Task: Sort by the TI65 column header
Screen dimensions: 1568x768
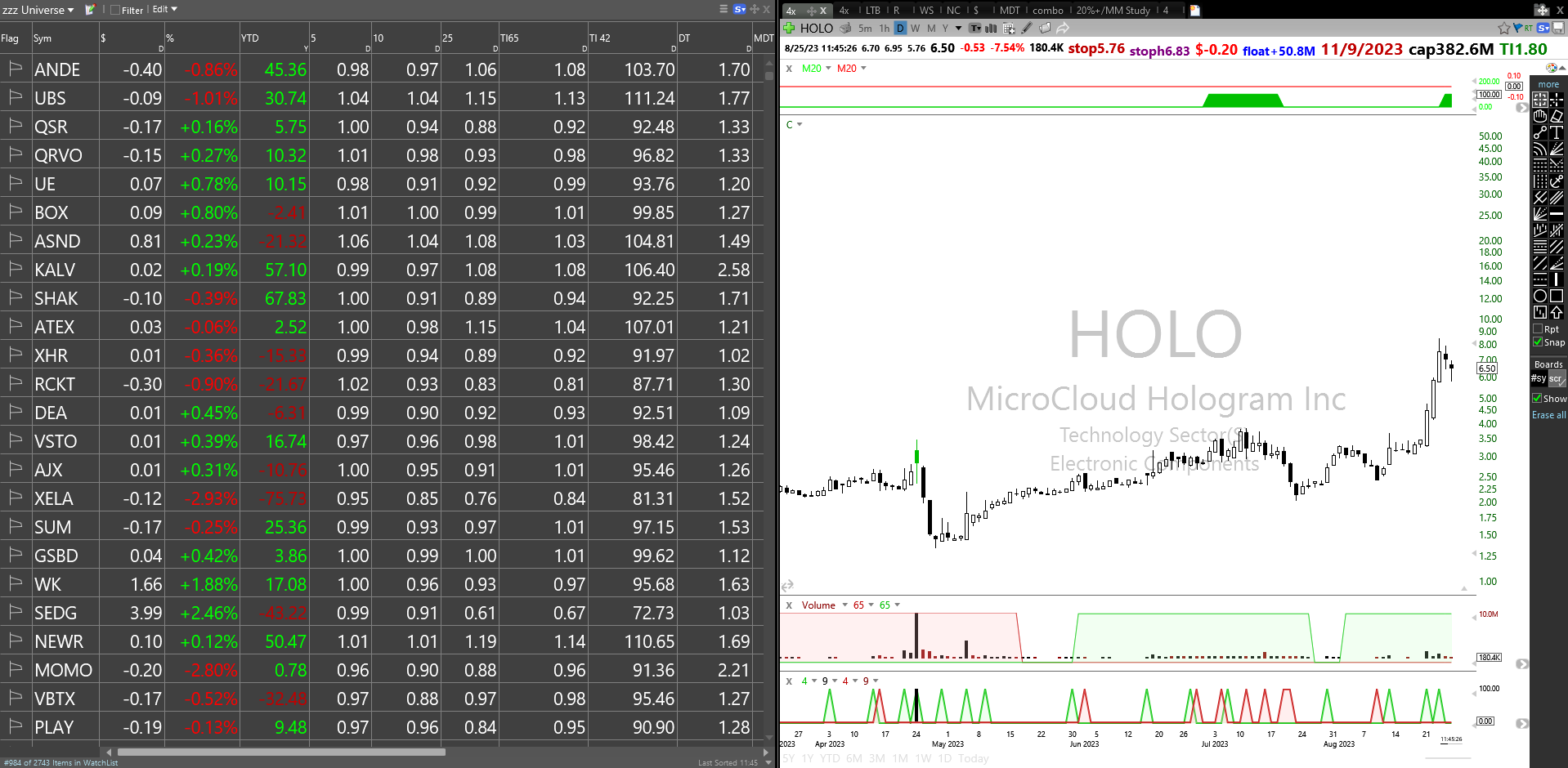Action: pos(543,38)
